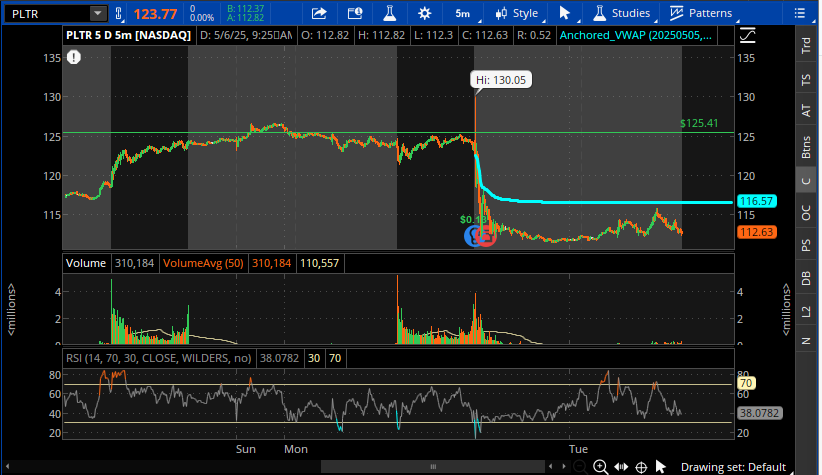The height and width of the screenshot is (475, 822).
Task: Click the Anchored_VWAP study label
Action: point(636,35)
